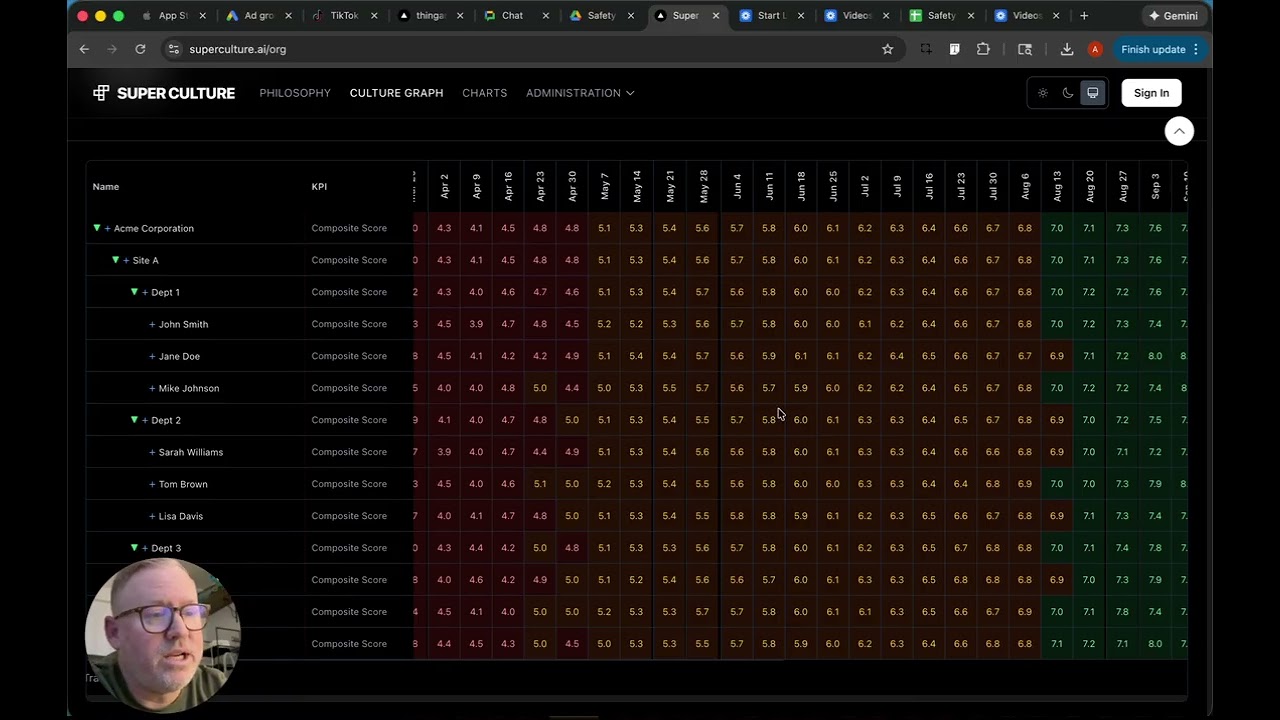Viewport: 1280px width, 720px height.
Task: Switch to the App St tab
Action: (x=173, y=16)
